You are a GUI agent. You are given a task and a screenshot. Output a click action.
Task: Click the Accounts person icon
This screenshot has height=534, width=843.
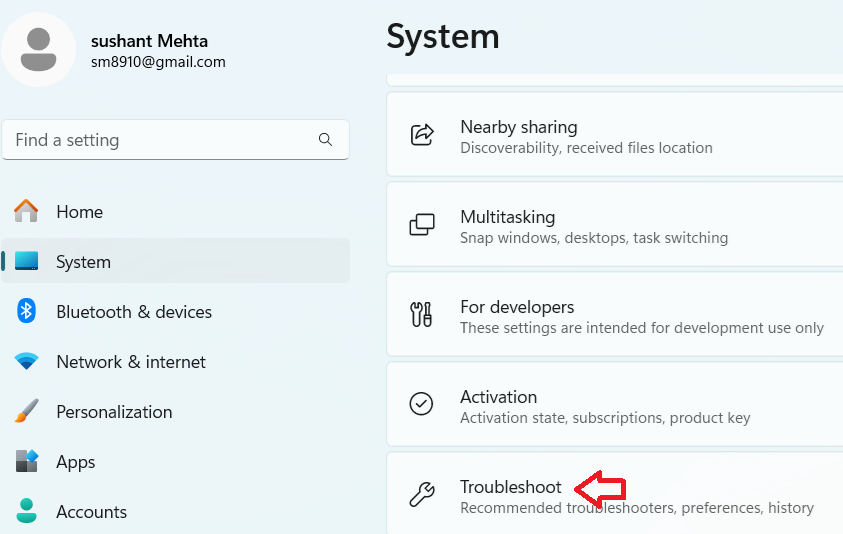click(x=26, y=511)
